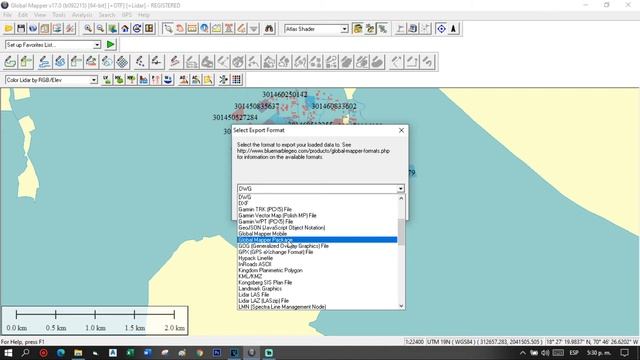The height and width of the screenshot is (360, 640).
Task: Select Kingdom Planimetric Polygon format
Action: pos(317,270)
